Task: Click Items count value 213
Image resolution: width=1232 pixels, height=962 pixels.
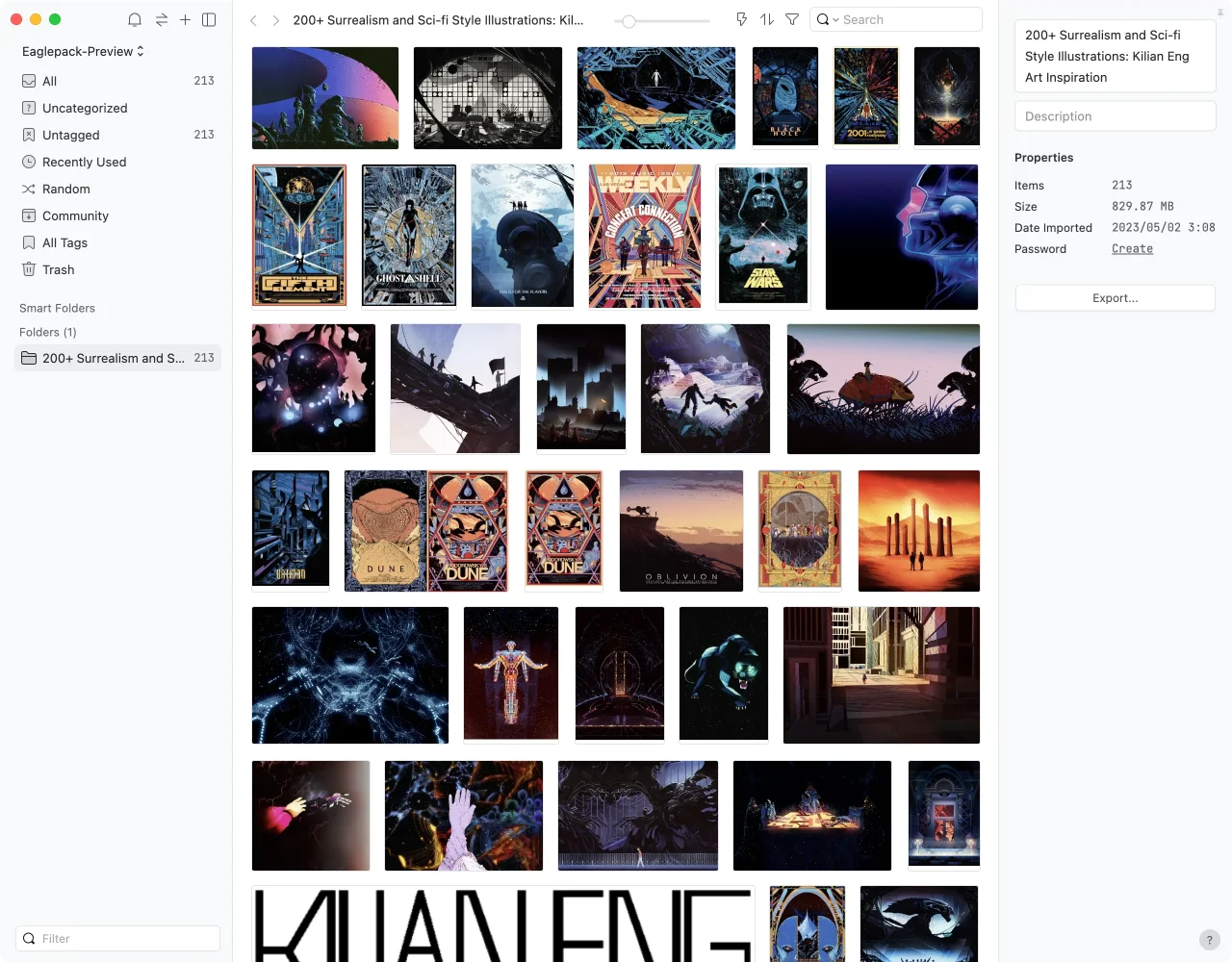Action: point(1122,185)
